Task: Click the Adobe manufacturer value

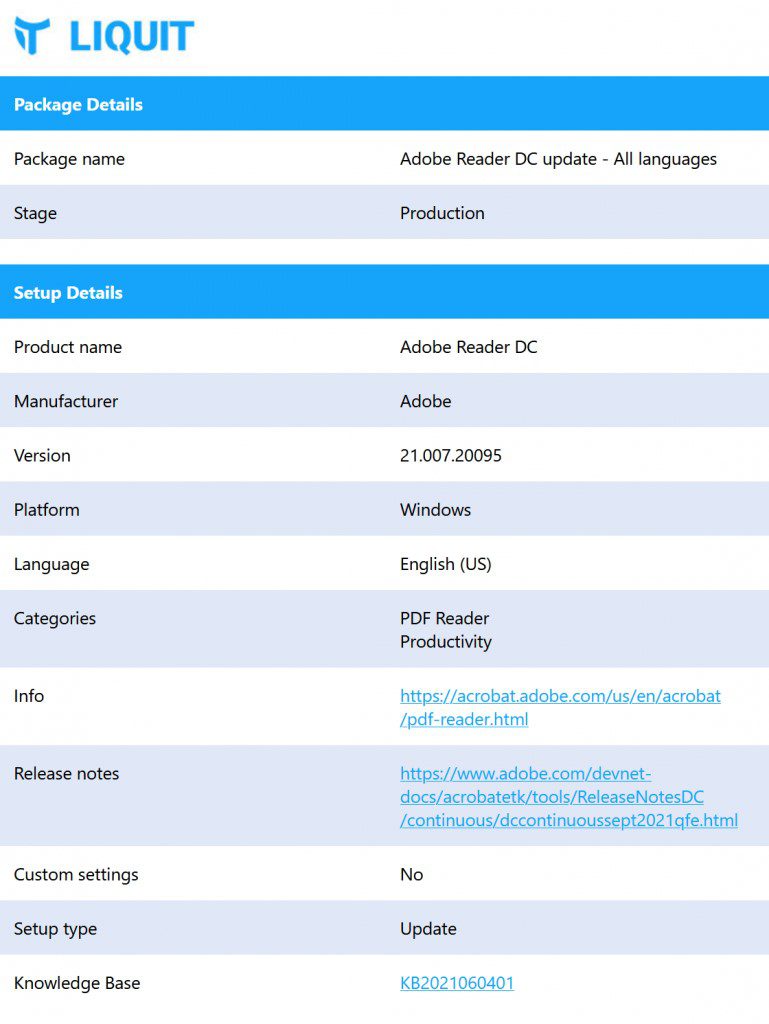Action: coord(425,401)
